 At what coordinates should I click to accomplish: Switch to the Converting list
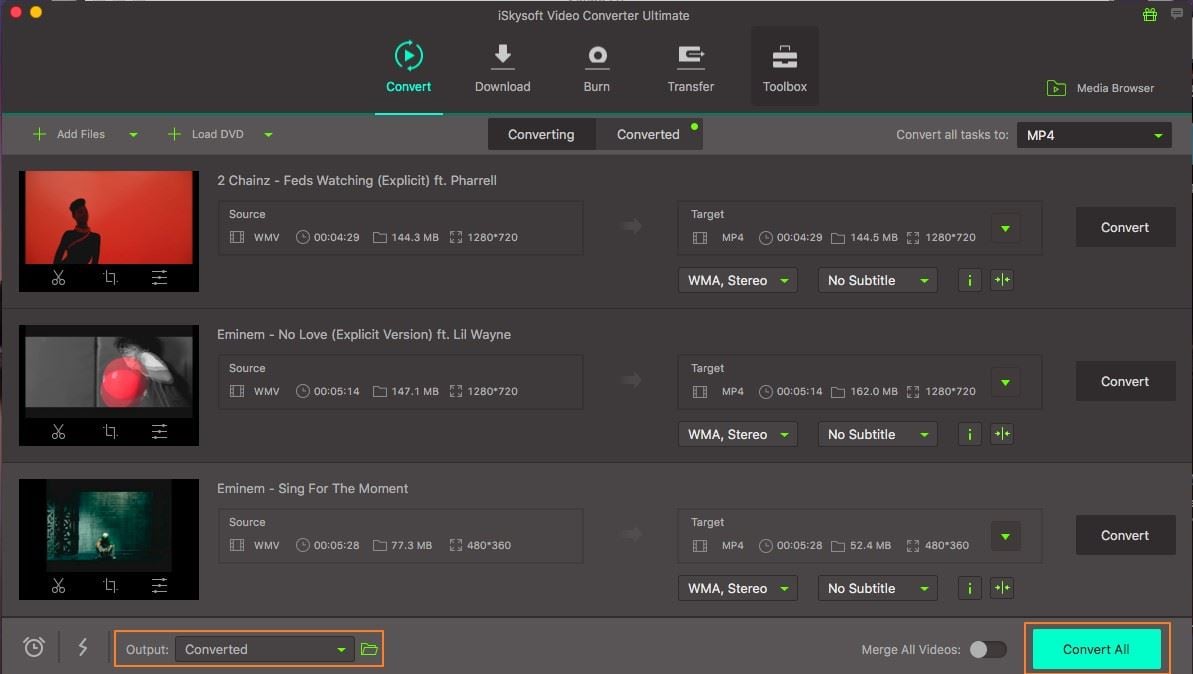click(541, 134)
